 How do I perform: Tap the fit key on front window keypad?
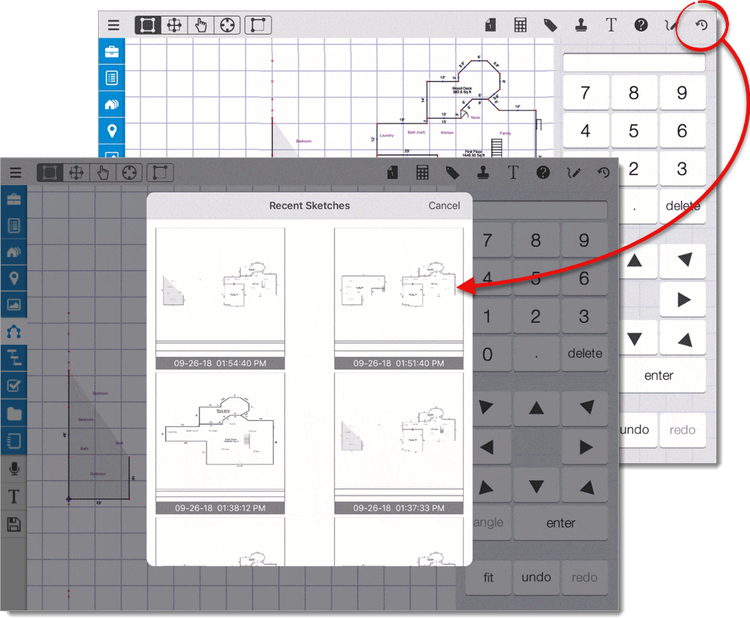tap(488, 577)
